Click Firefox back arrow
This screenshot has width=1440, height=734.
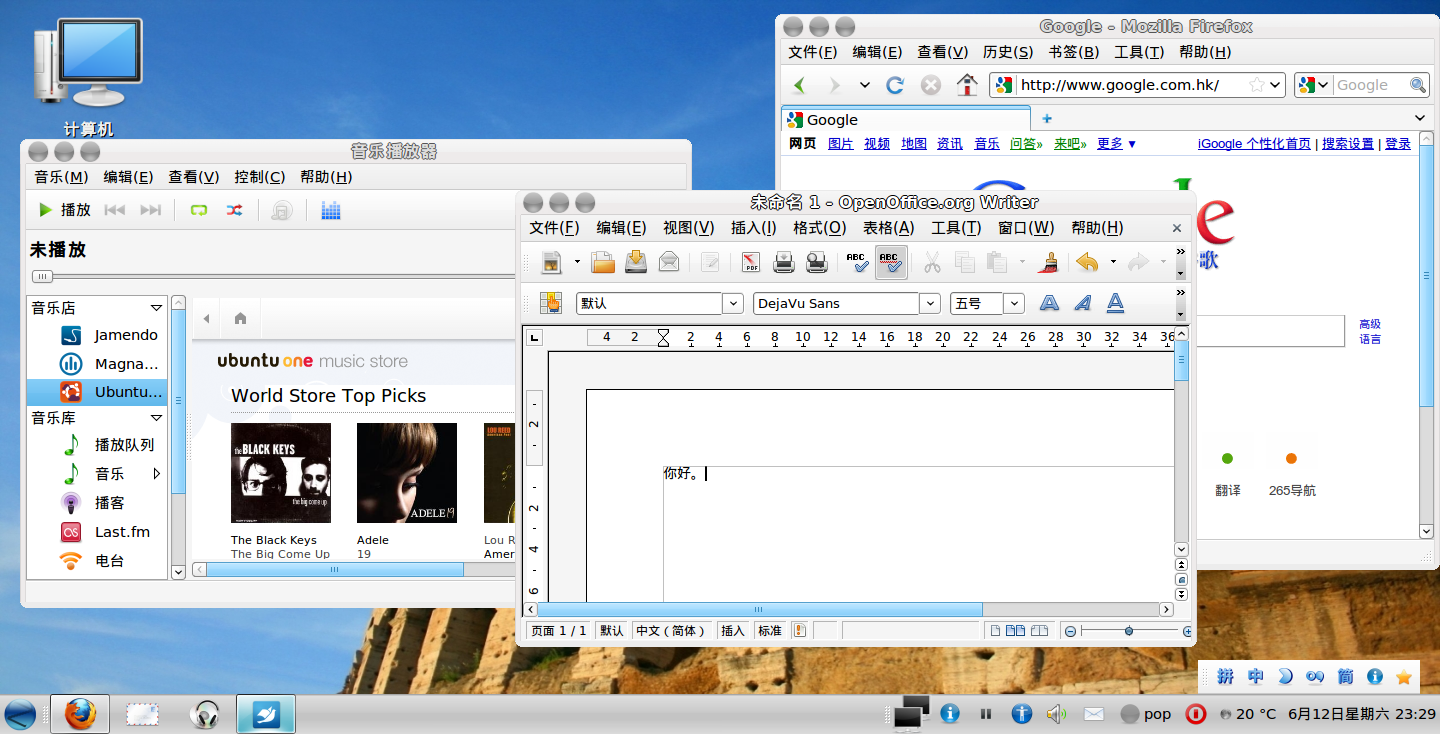click(799, 85)
